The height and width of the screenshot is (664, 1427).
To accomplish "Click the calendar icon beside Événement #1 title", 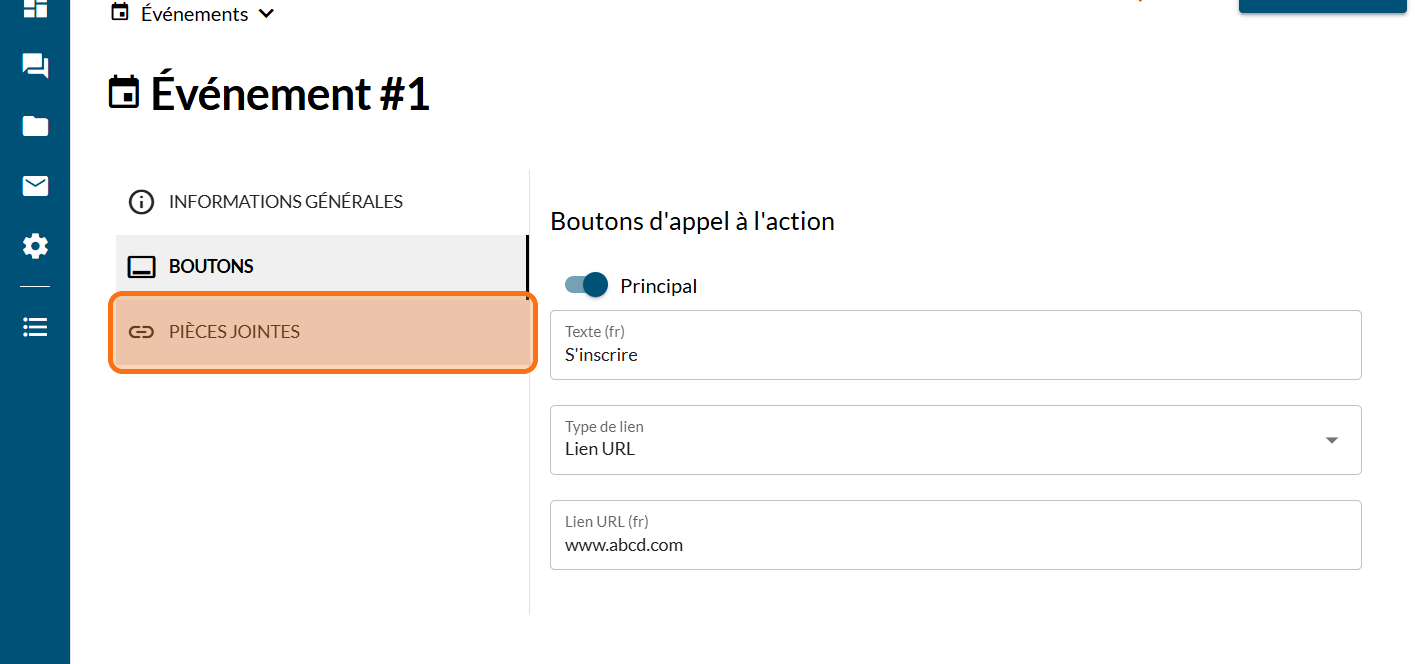I will click(x=124, y=94).
